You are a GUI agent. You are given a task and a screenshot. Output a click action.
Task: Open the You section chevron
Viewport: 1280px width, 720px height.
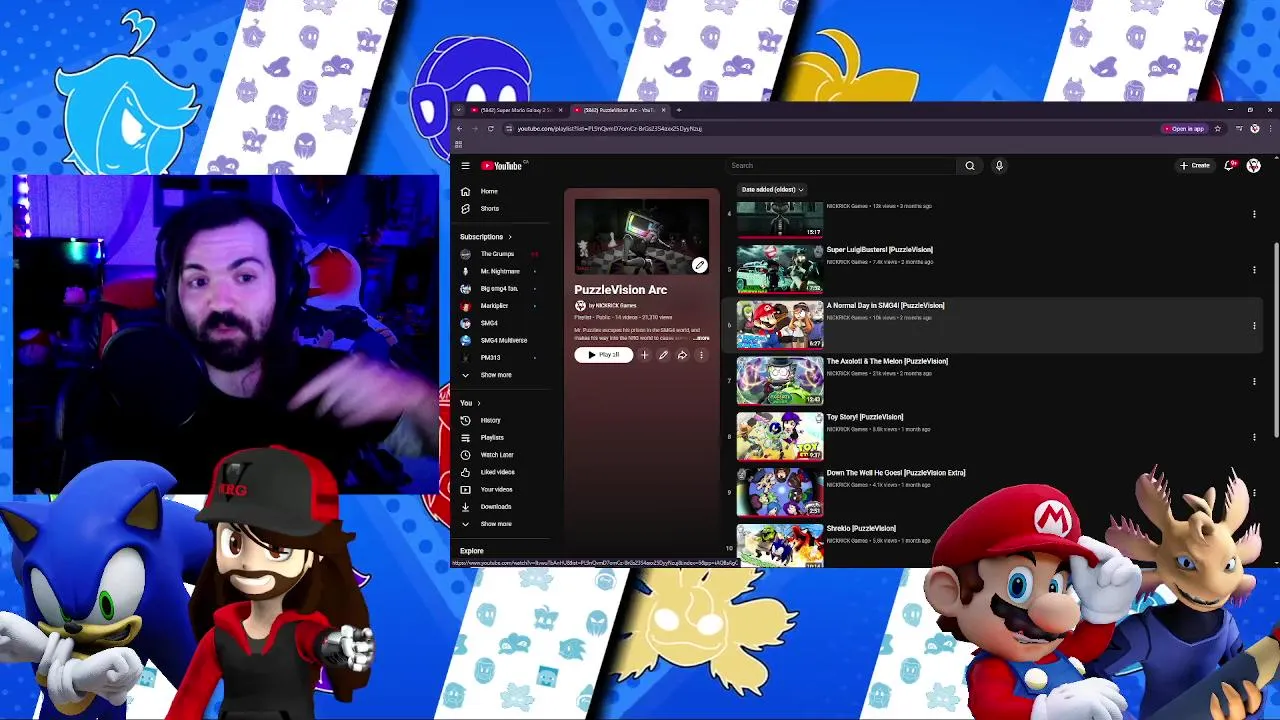(479, 403)
